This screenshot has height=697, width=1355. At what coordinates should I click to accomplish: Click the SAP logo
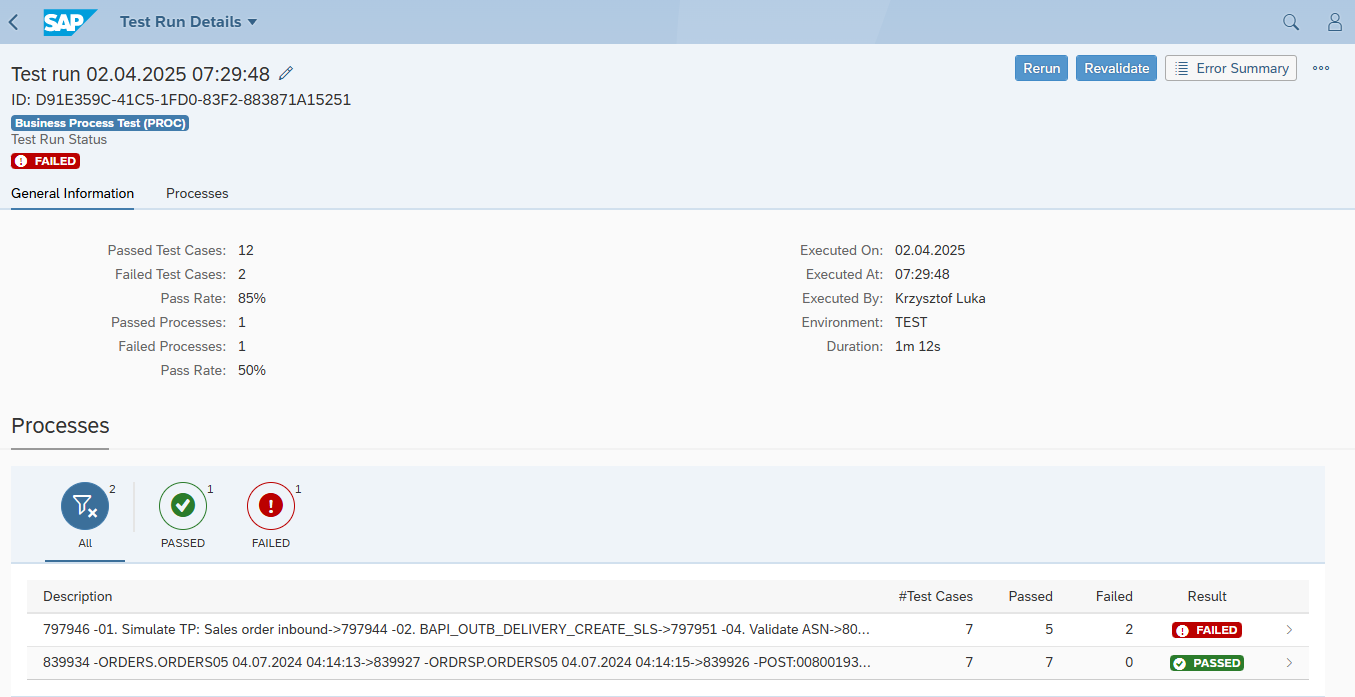[70, 22]
